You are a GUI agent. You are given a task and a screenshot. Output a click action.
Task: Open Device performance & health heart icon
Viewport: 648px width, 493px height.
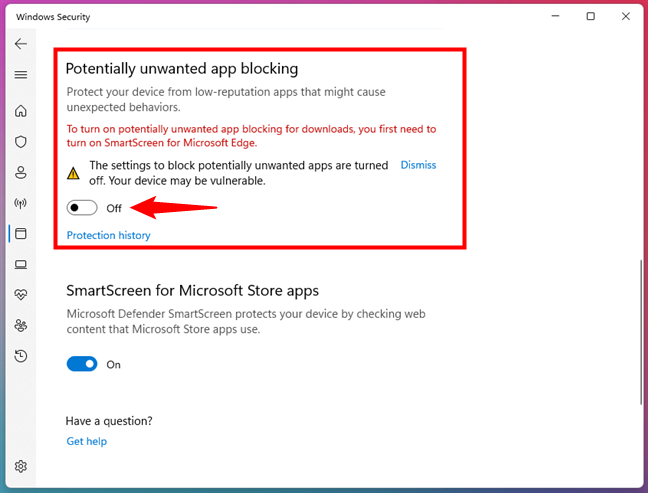pyautogui.click(x=21, y=295)
